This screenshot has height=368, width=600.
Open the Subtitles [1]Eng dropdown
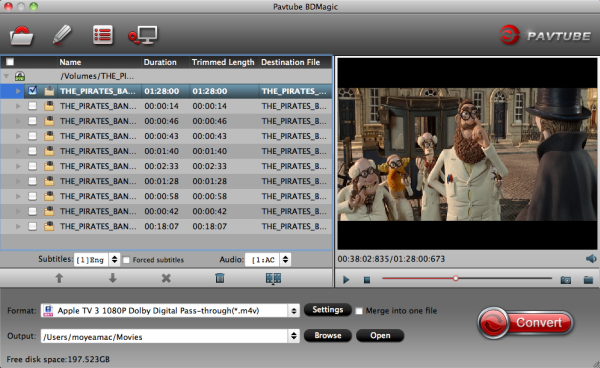point(97,260)
